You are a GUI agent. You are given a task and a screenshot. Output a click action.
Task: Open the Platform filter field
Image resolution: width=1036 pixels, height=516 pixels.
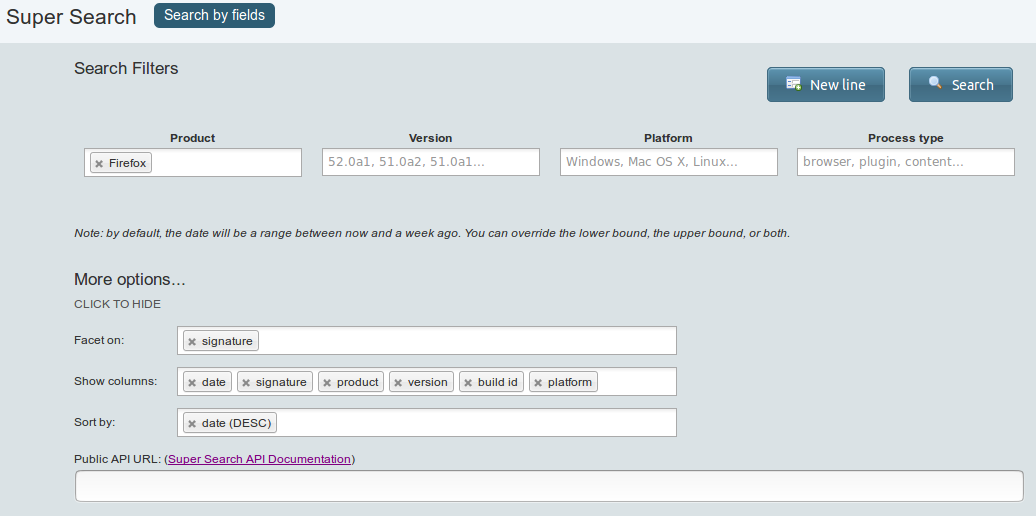[668, 162]
